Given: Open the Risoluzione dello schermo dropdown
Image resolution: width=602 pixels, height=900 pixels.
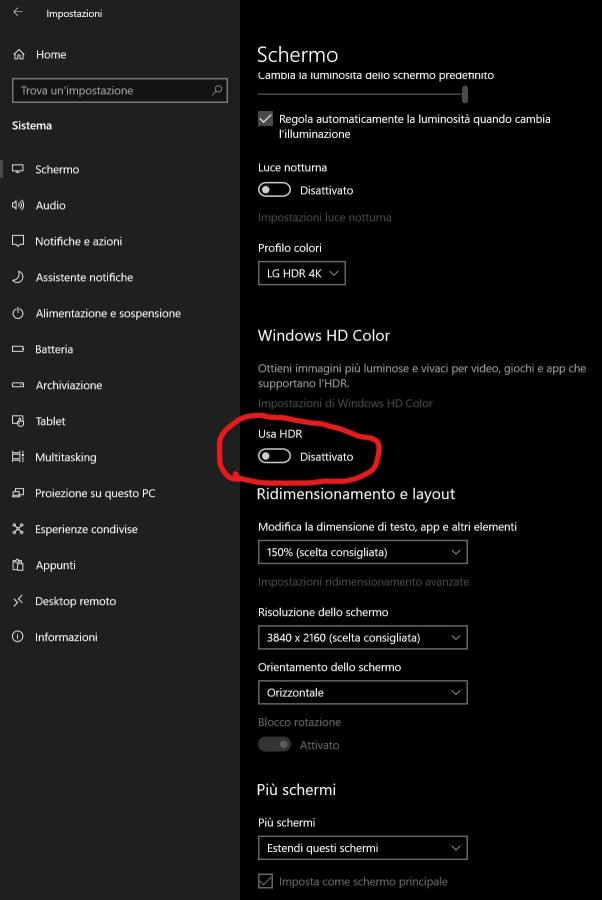Looking at the screenshot, I should click(x=362, y=637).
